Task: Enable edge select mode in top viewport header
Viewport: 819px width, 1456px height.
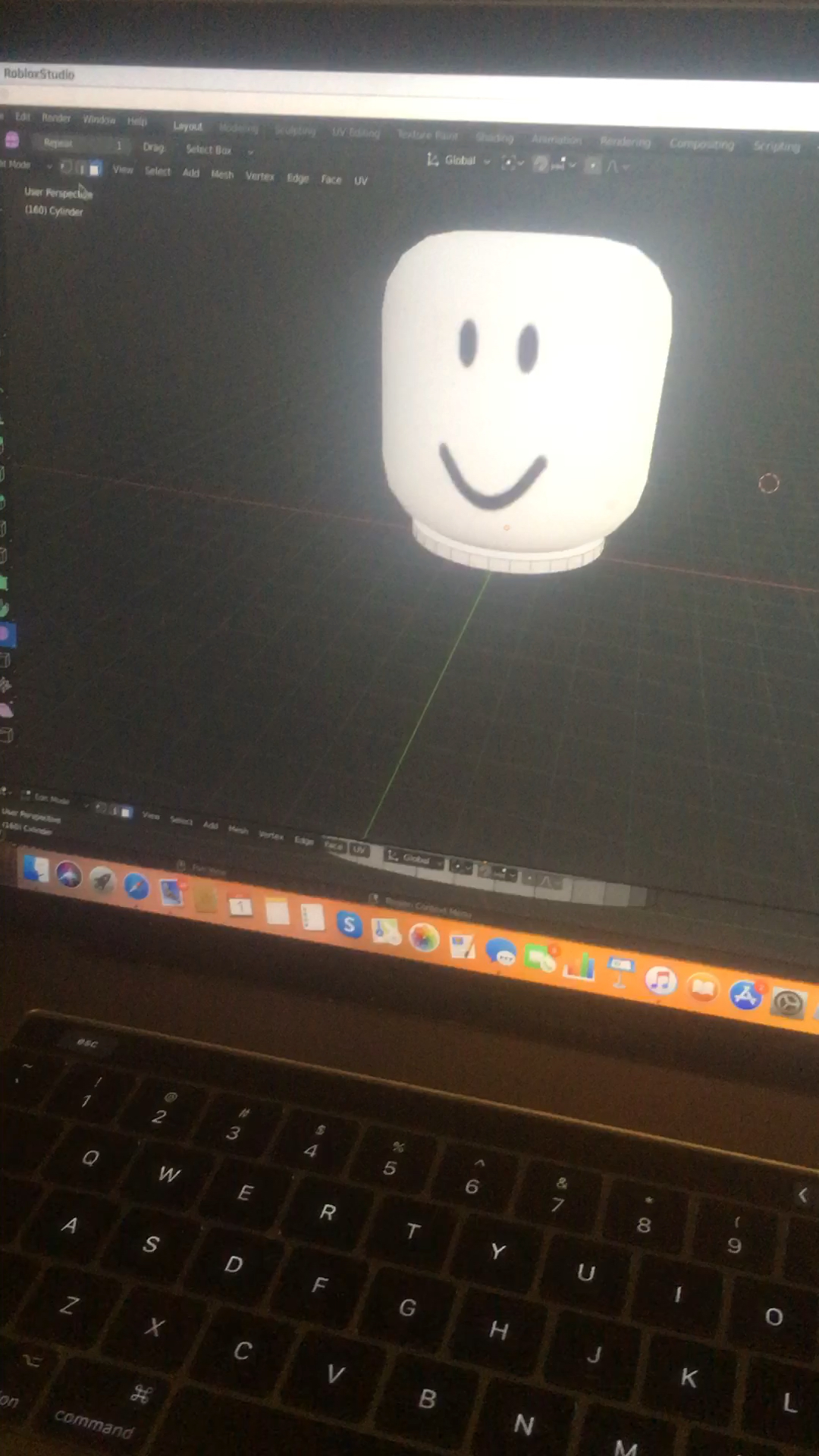Action: pos(81,168)
